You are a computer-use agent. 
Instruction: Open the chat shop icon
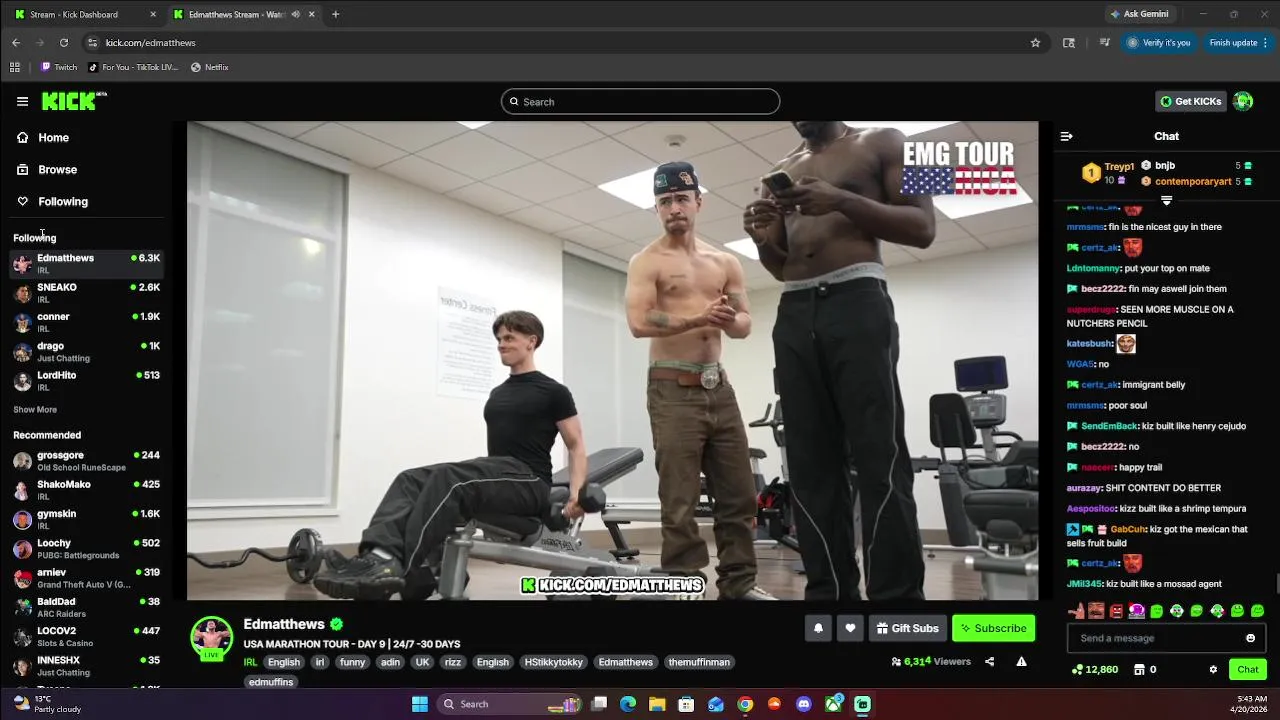pyautogui.click(x=1139, y=669)
